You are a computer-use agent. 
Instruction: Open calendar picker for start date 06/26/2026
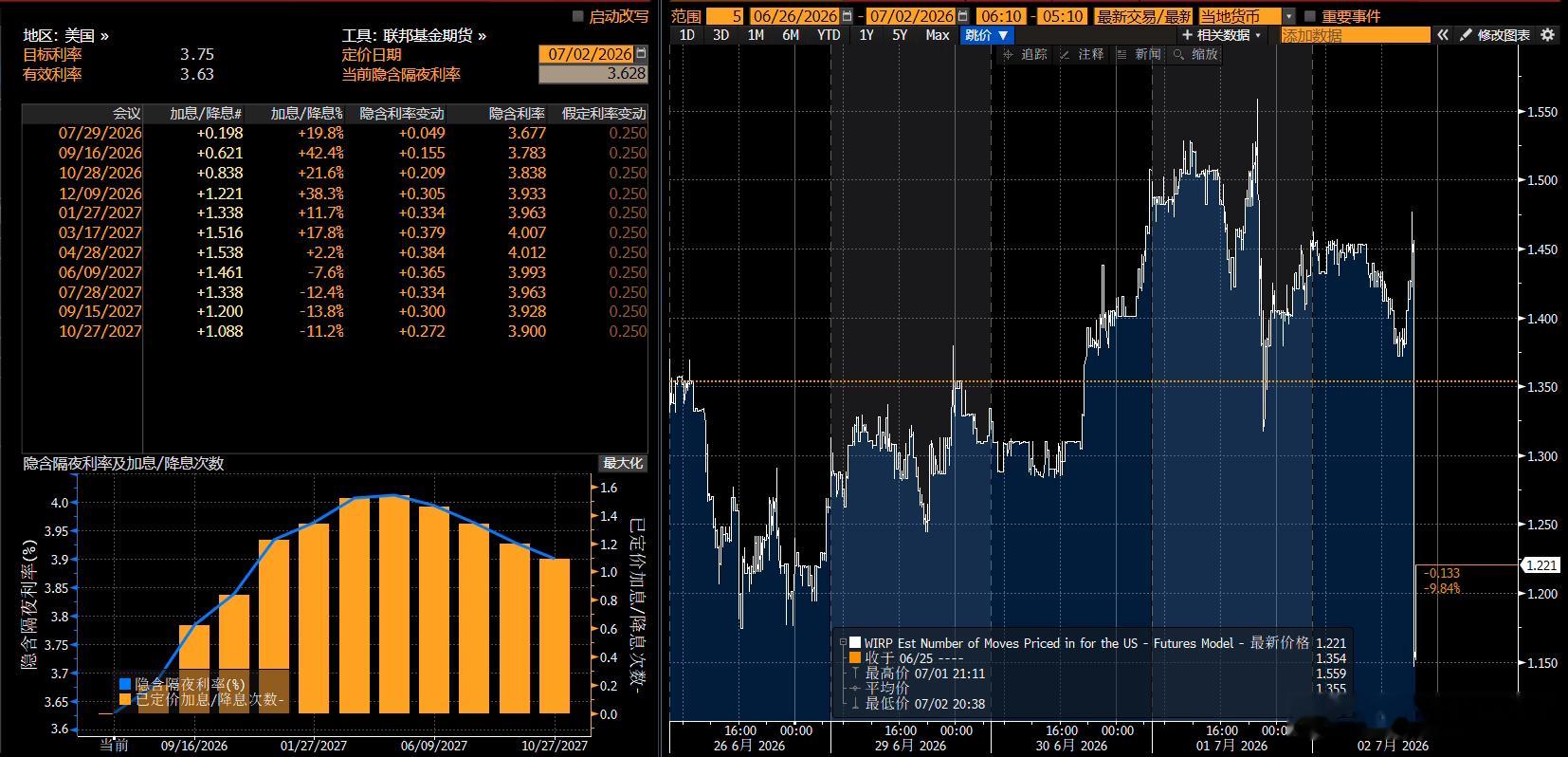click(x=848, y=16)
